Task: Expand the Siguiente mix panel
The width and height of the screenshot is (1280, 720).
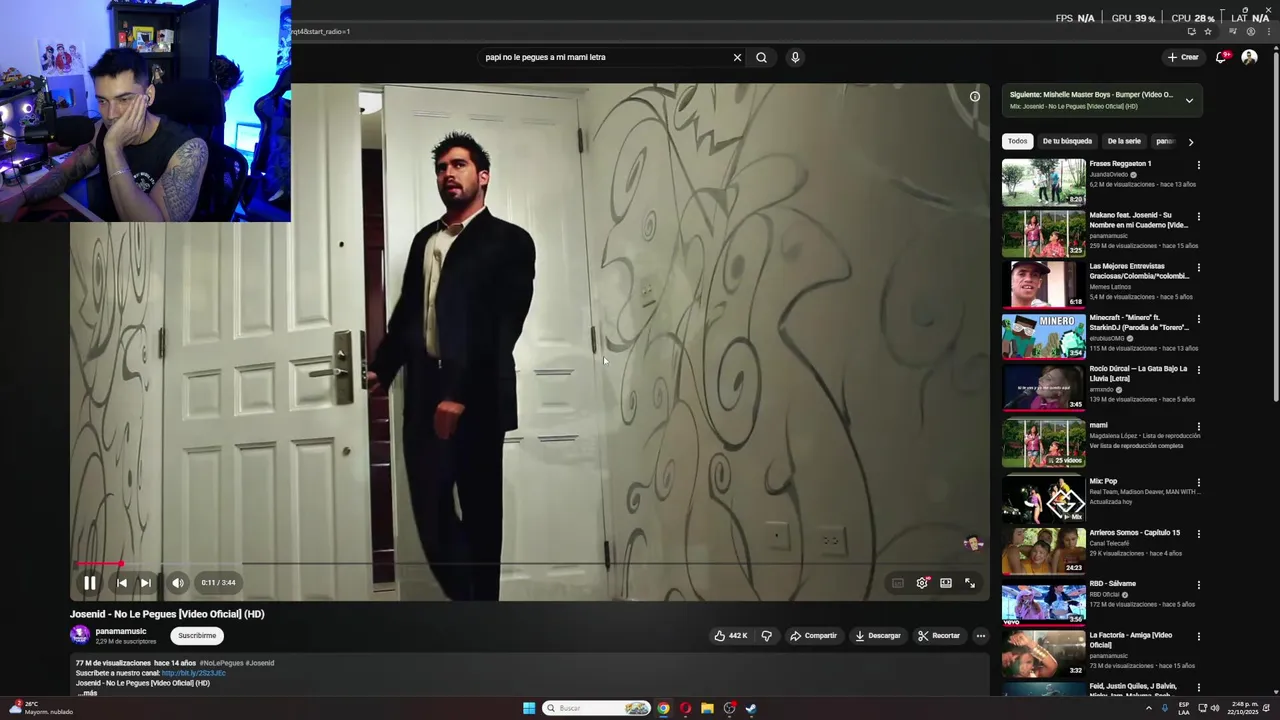Action: pyautogui.click(x=1189, y=100)
